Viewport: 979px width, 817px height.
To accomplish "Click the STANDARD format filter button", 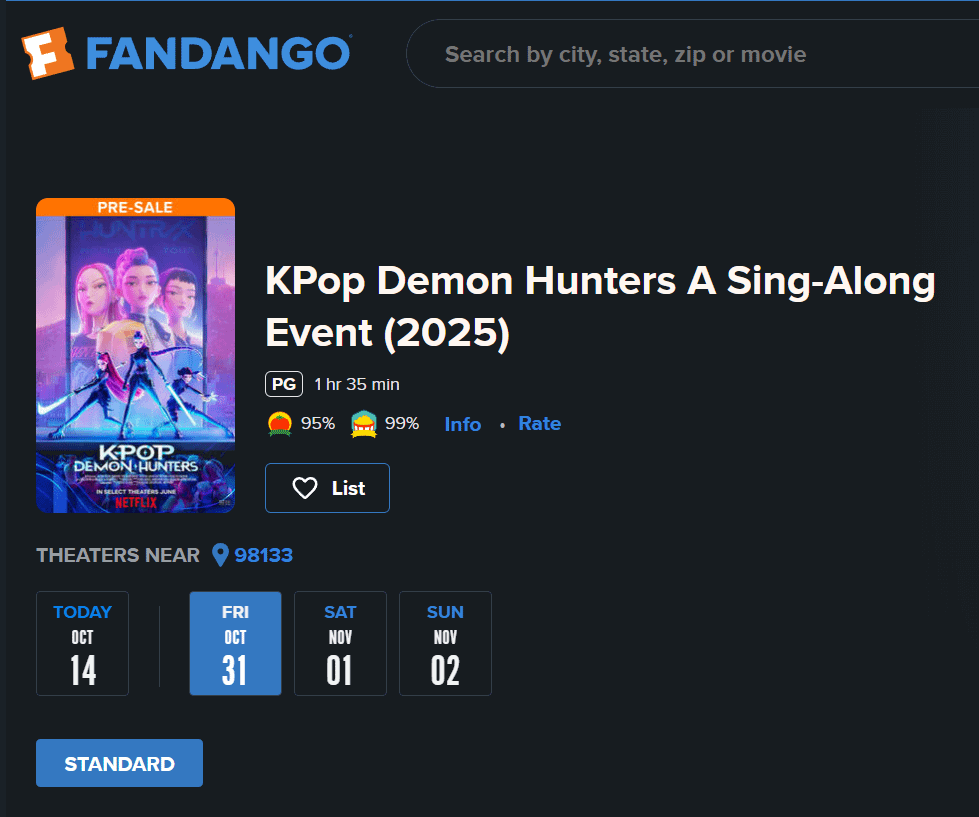I will click(119, 763).
